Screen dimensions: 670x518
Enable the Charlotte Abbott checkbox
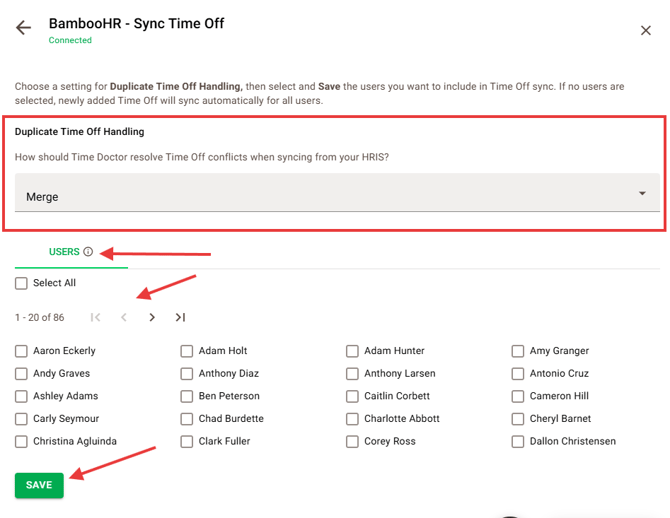[x=353, y=419]
